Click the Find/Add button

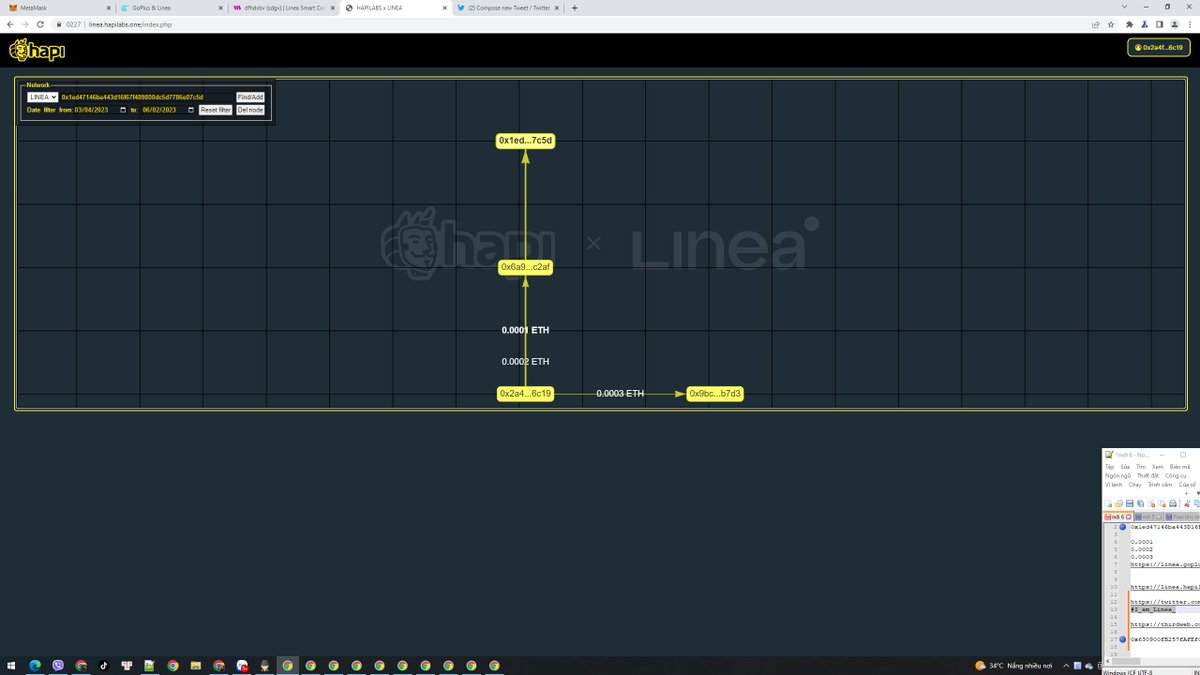tap(250, 97)
